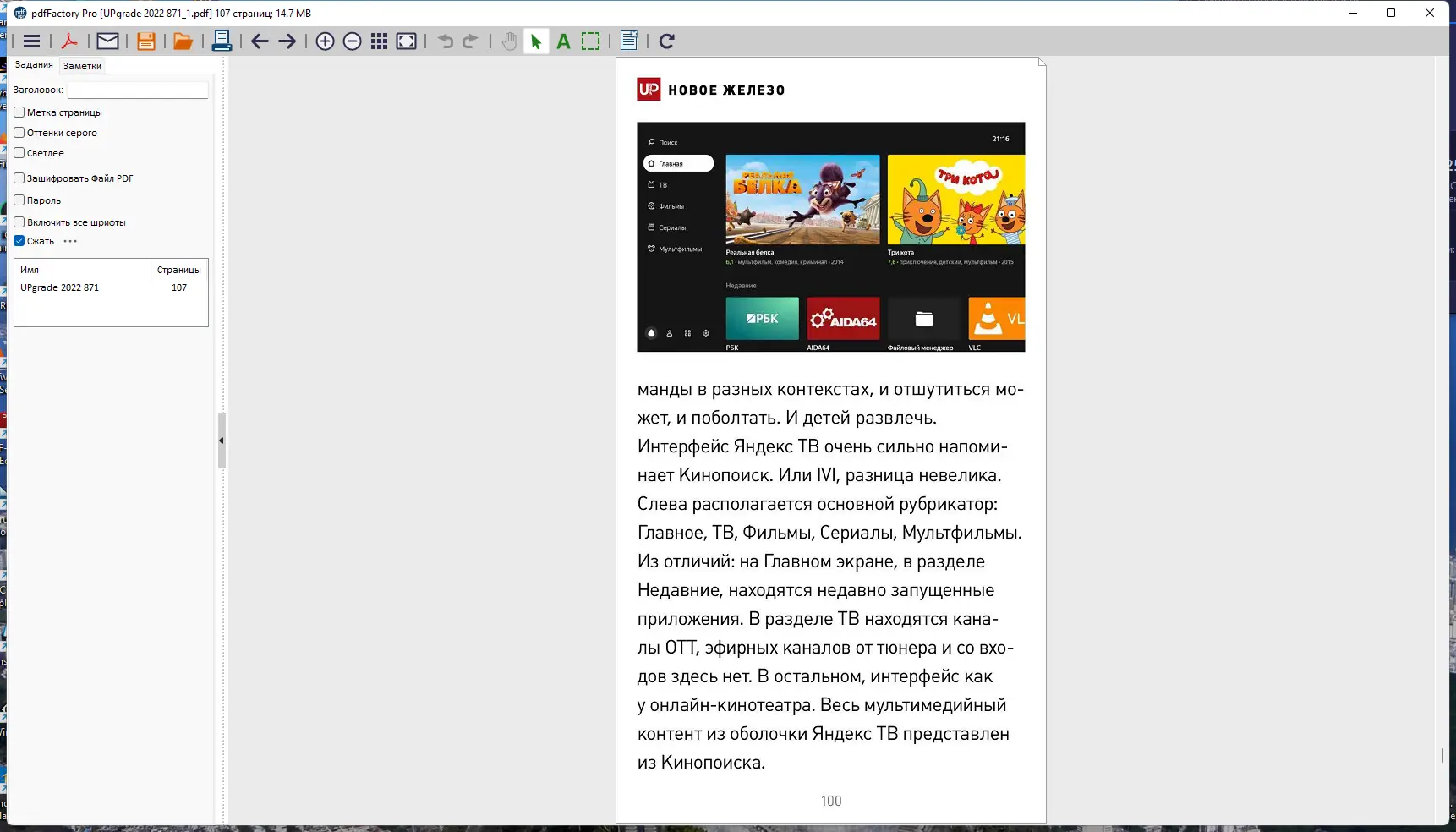Zoom in using the plus magnifier

pos(325,41)
